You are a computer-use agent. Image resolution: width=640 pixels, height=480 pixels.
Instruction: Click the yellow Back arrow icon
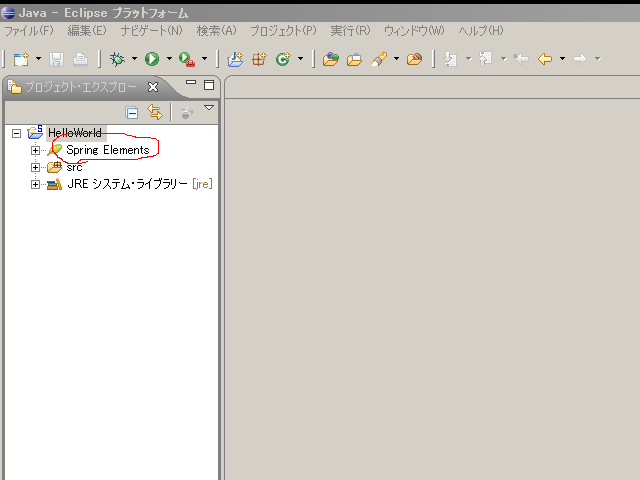pos(545,59)
